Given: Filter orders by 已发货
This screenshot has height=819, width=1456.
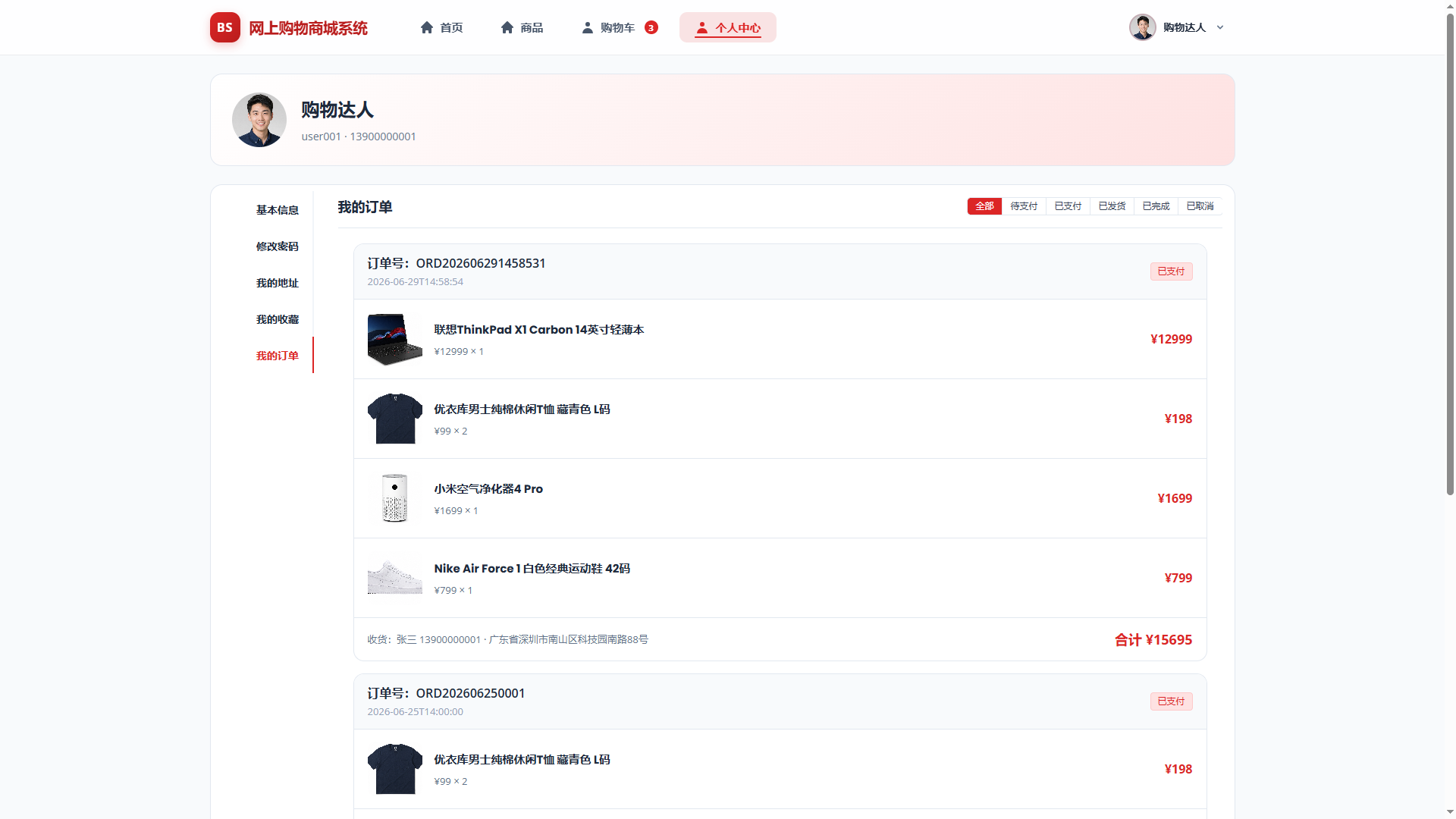Looking at the screenshot, I should (1112, 206).
